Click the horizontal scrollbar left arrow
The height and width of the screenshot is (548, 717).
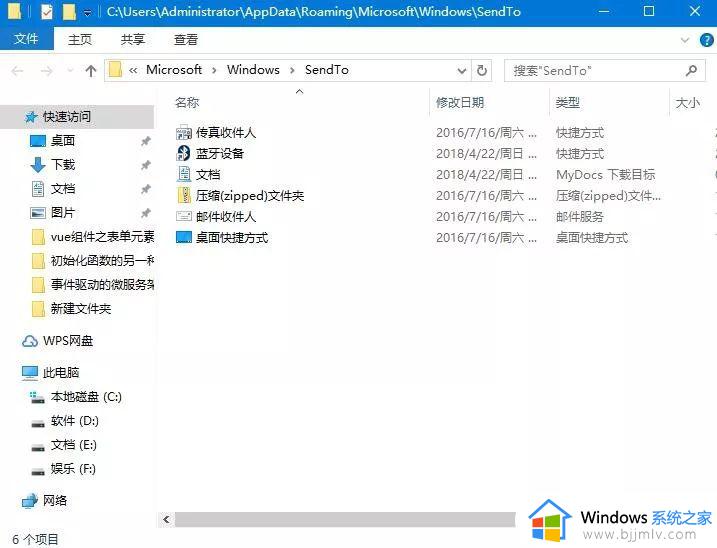point(166,519)
